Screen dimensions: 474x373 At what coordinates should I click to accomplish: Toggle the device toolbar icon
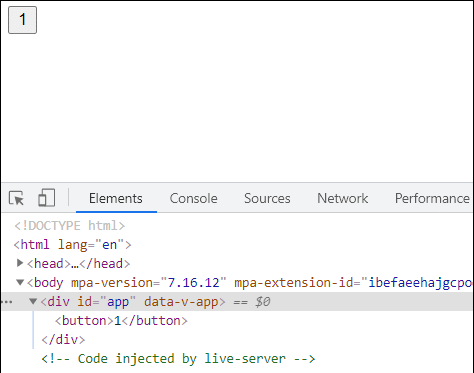46,198
